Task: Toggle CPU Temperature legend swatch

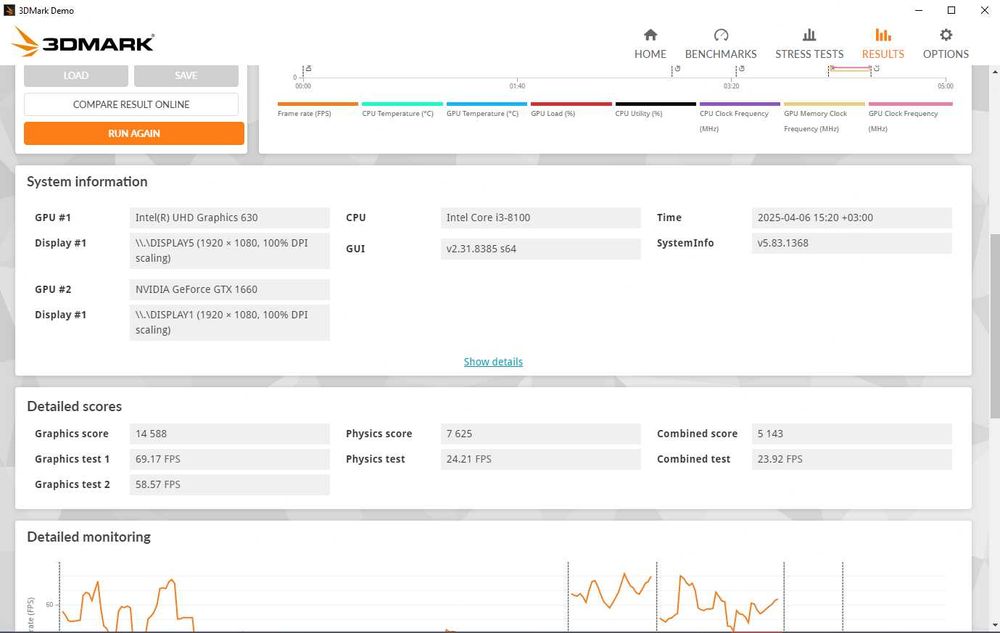Action: pos(402,104)
